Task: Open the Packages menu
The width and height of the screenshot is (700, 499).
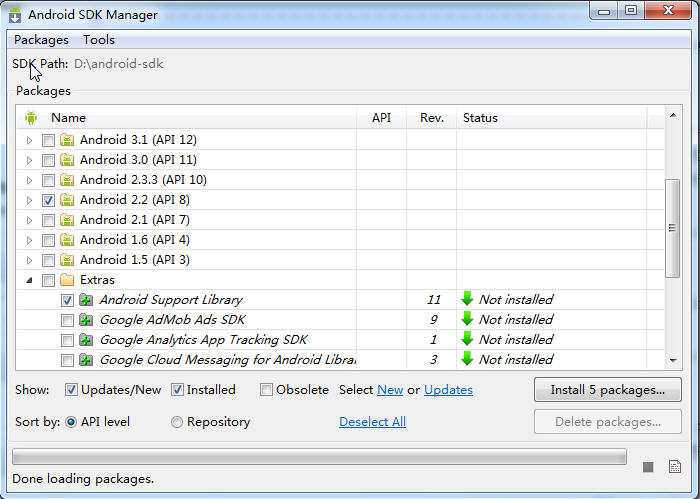Action: (42, 40)
